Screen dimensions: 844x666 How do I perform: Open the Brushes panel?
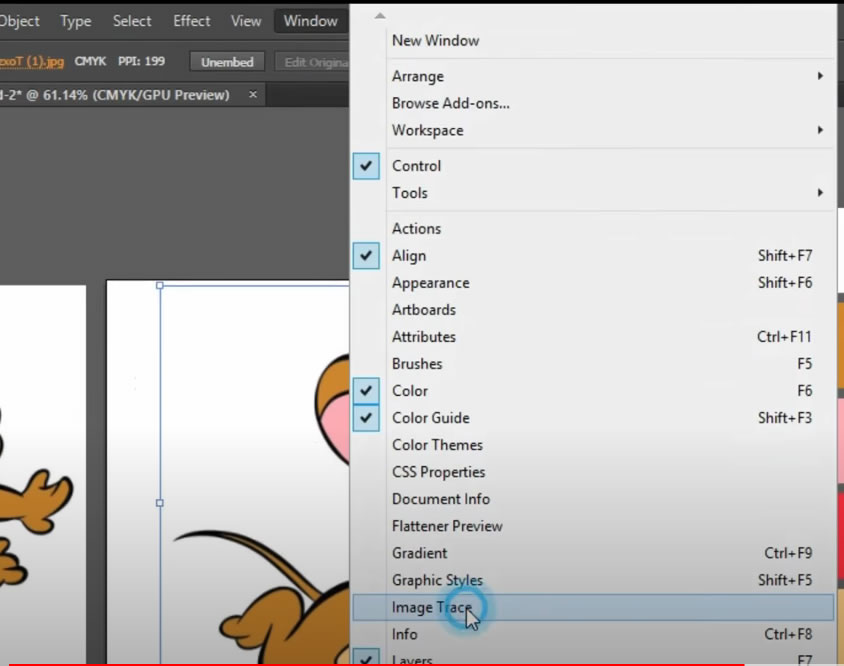pyautogui.click(x=593, y=363)
